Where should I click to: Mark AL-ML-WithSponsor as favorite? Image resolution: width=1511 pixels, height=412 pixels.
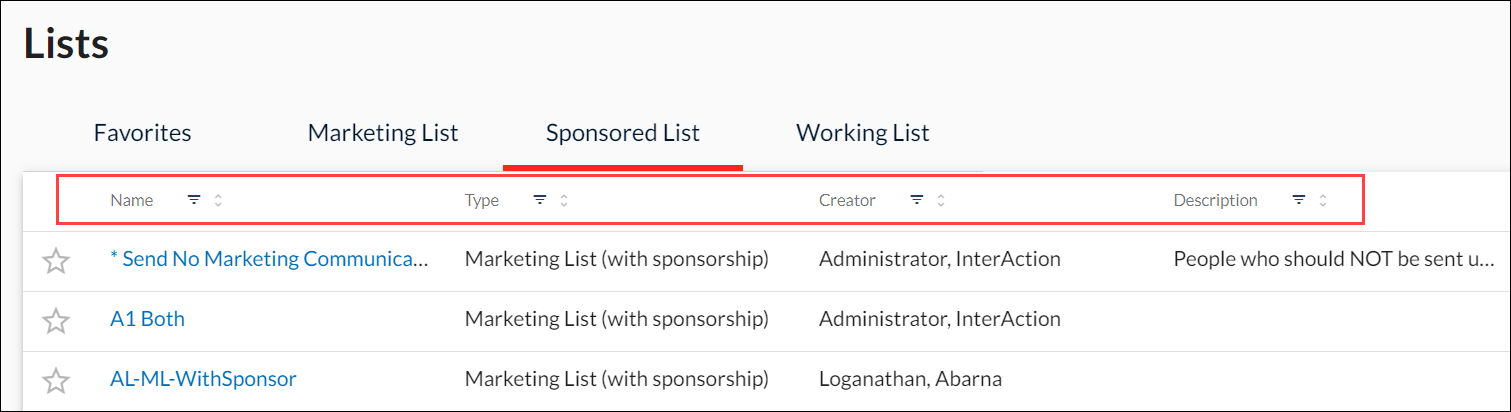pos(57,381)
